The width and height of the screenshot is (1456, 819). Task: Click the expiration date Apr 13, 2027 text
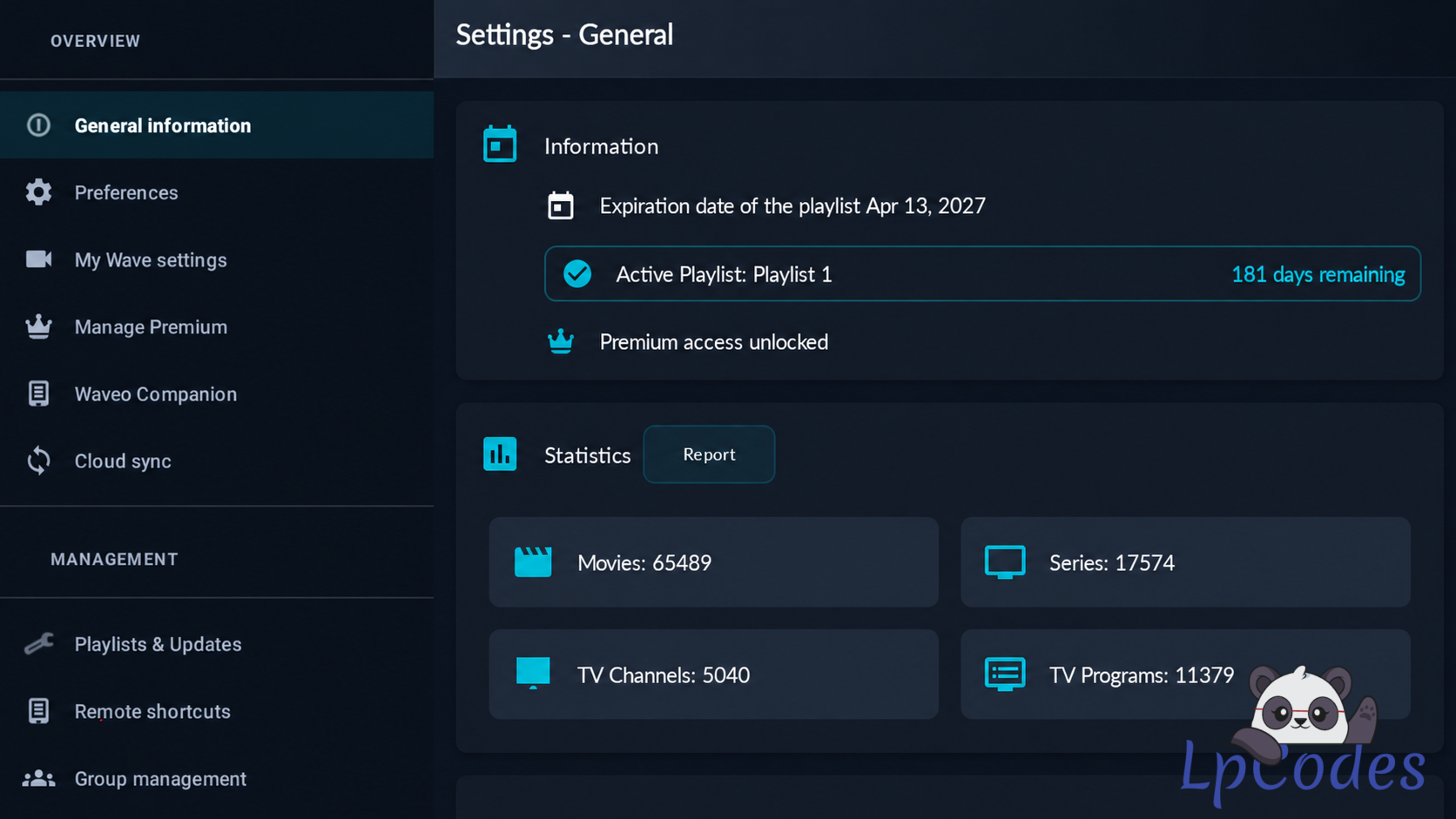(792, 205)
